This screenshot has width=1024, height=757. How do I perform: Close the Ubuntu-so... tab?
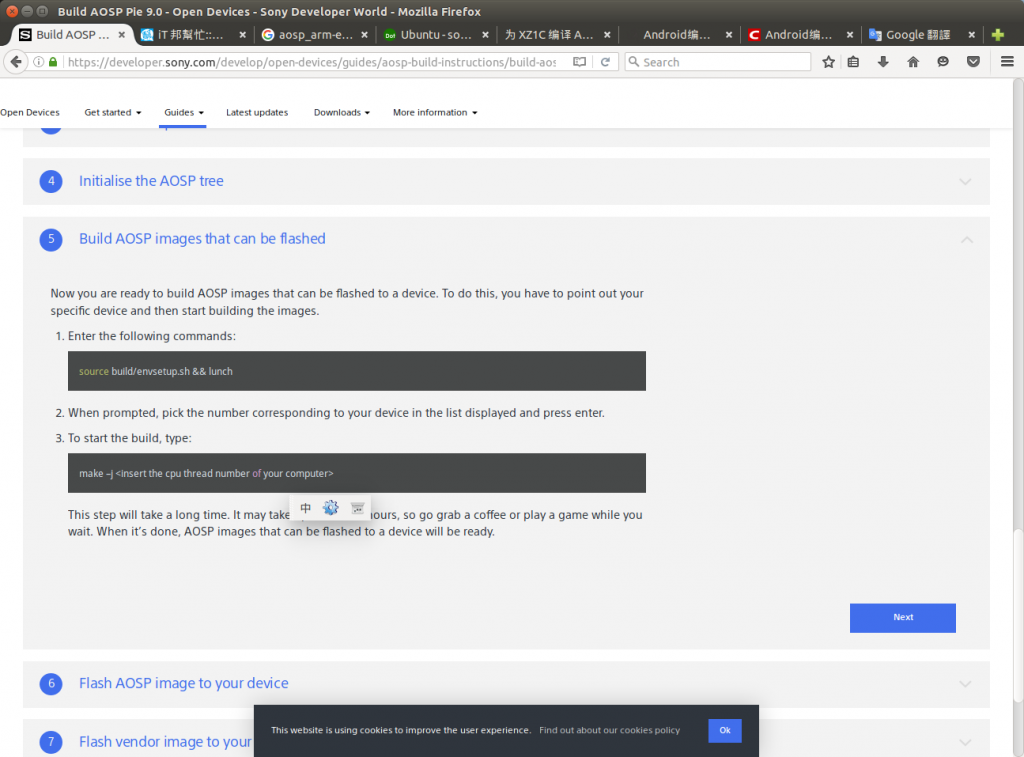[x=485, y=35]
